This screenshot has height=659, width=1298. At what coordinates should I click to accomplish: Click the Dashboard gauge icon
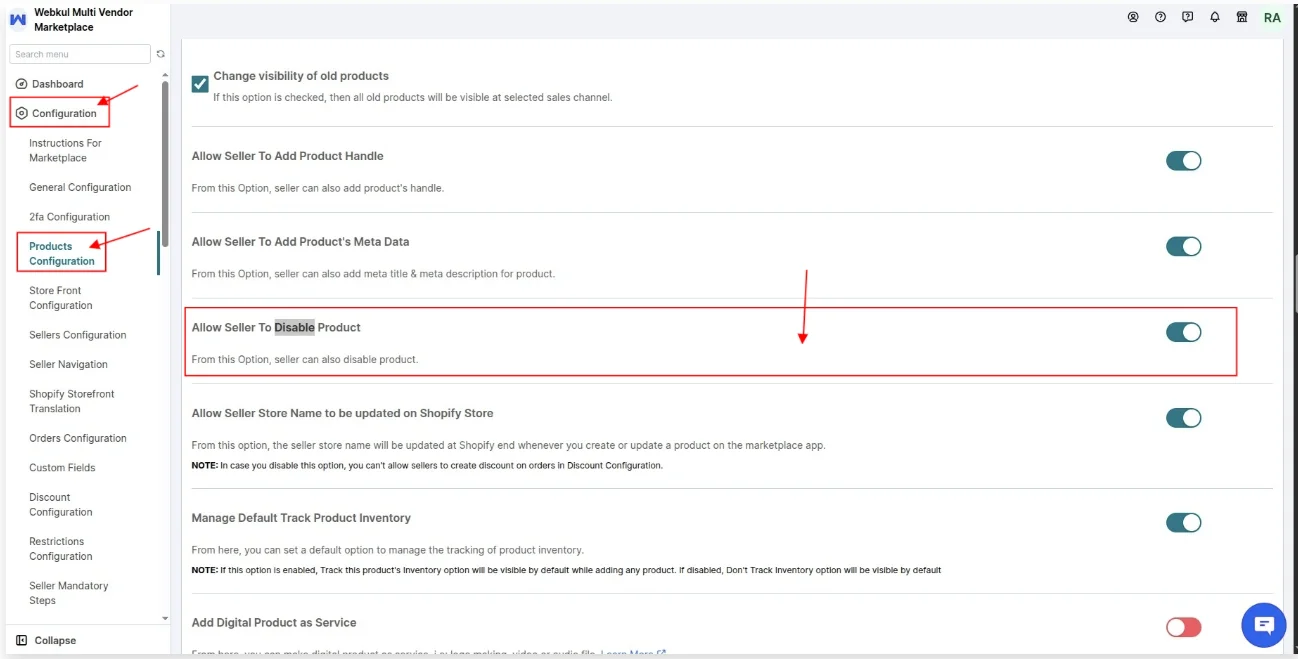22,84
